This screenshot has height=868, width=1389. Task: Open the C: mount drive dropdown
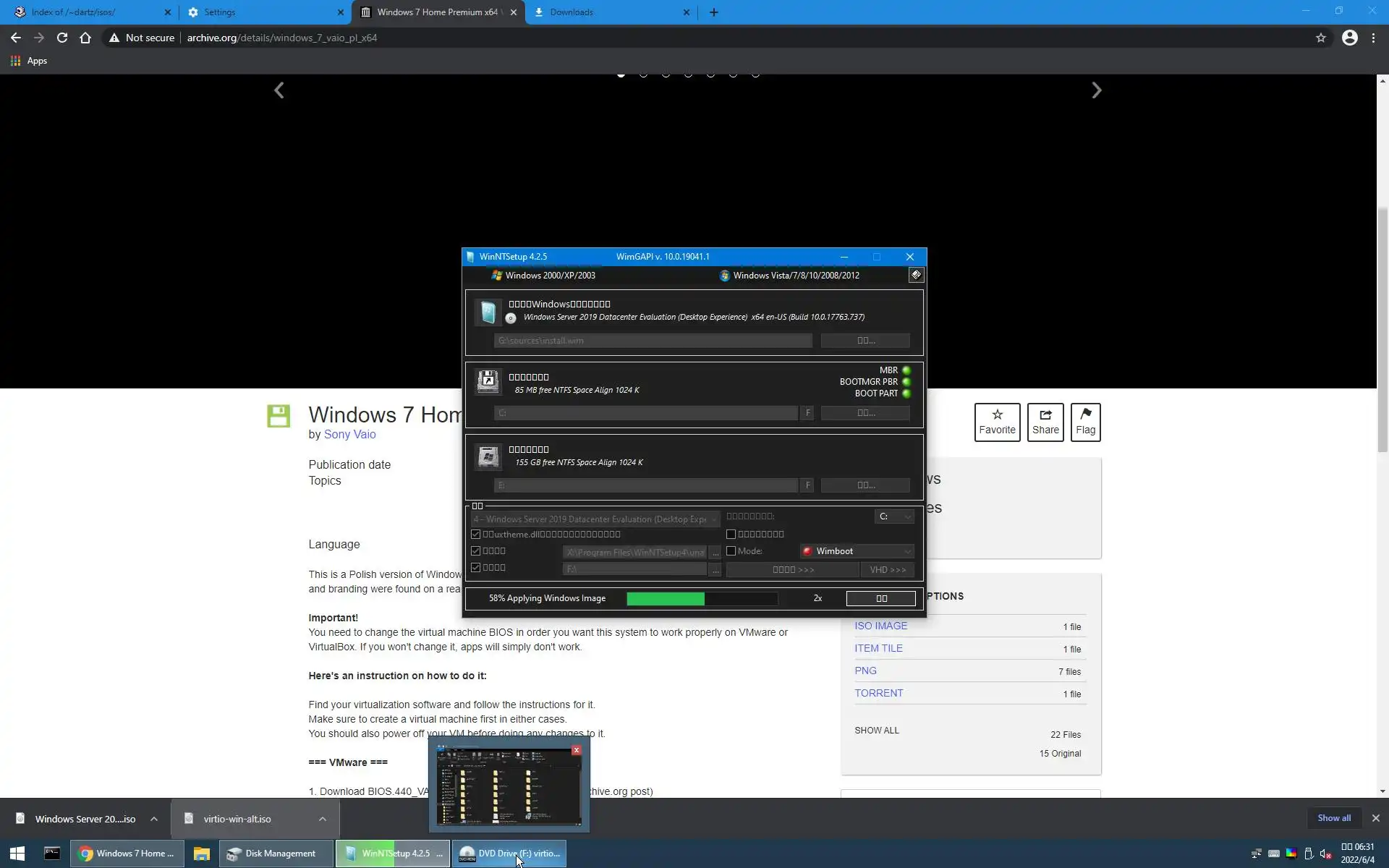(894, 516)
